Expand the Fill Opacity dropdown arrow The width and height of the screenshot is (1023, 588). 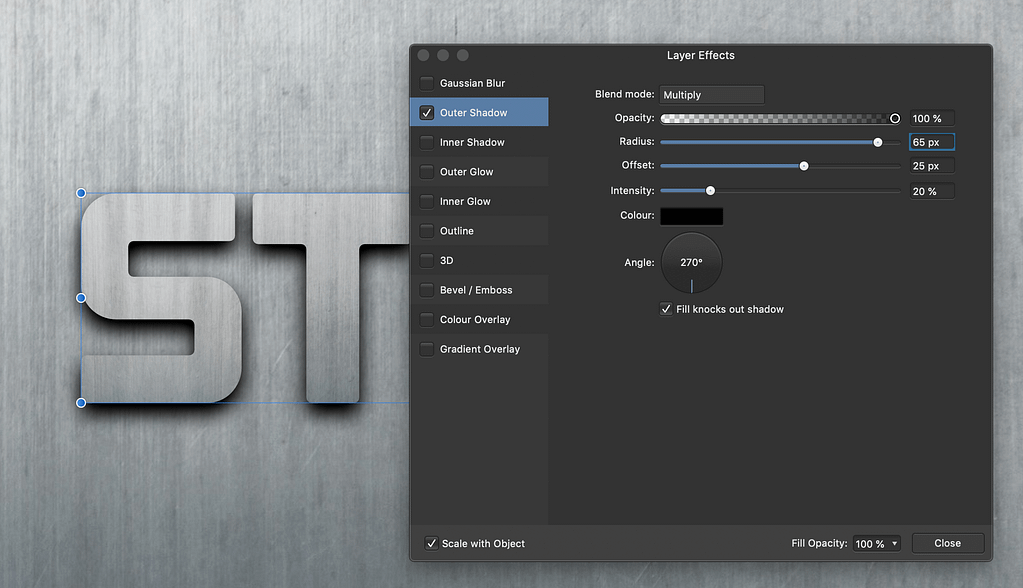[894, 544]
